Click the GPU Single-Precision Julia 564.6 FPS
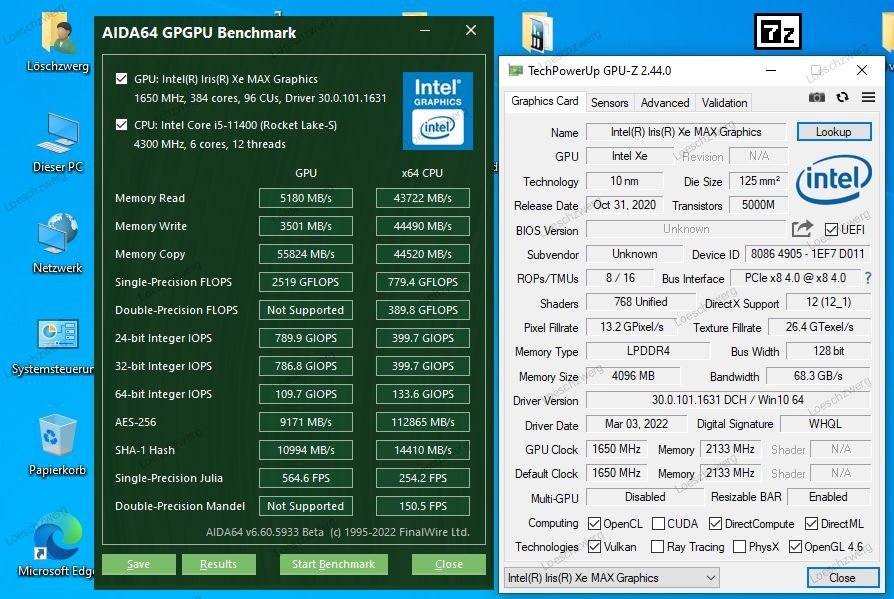The image size is (894, 599). coord(306,478)
